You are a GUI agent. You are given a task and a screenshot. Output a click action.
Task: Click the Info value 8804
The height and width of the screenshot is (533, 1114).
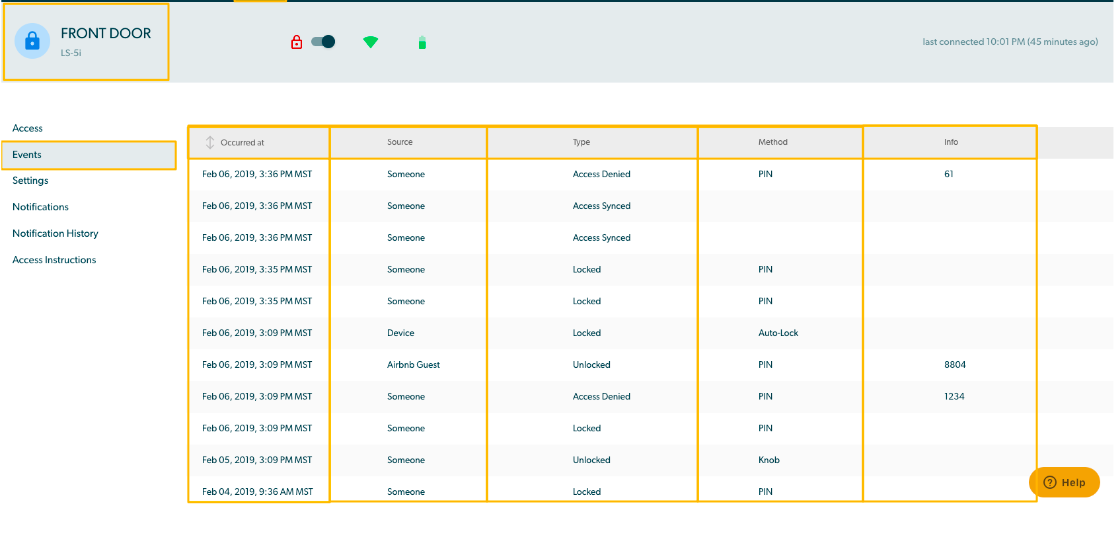955,365
